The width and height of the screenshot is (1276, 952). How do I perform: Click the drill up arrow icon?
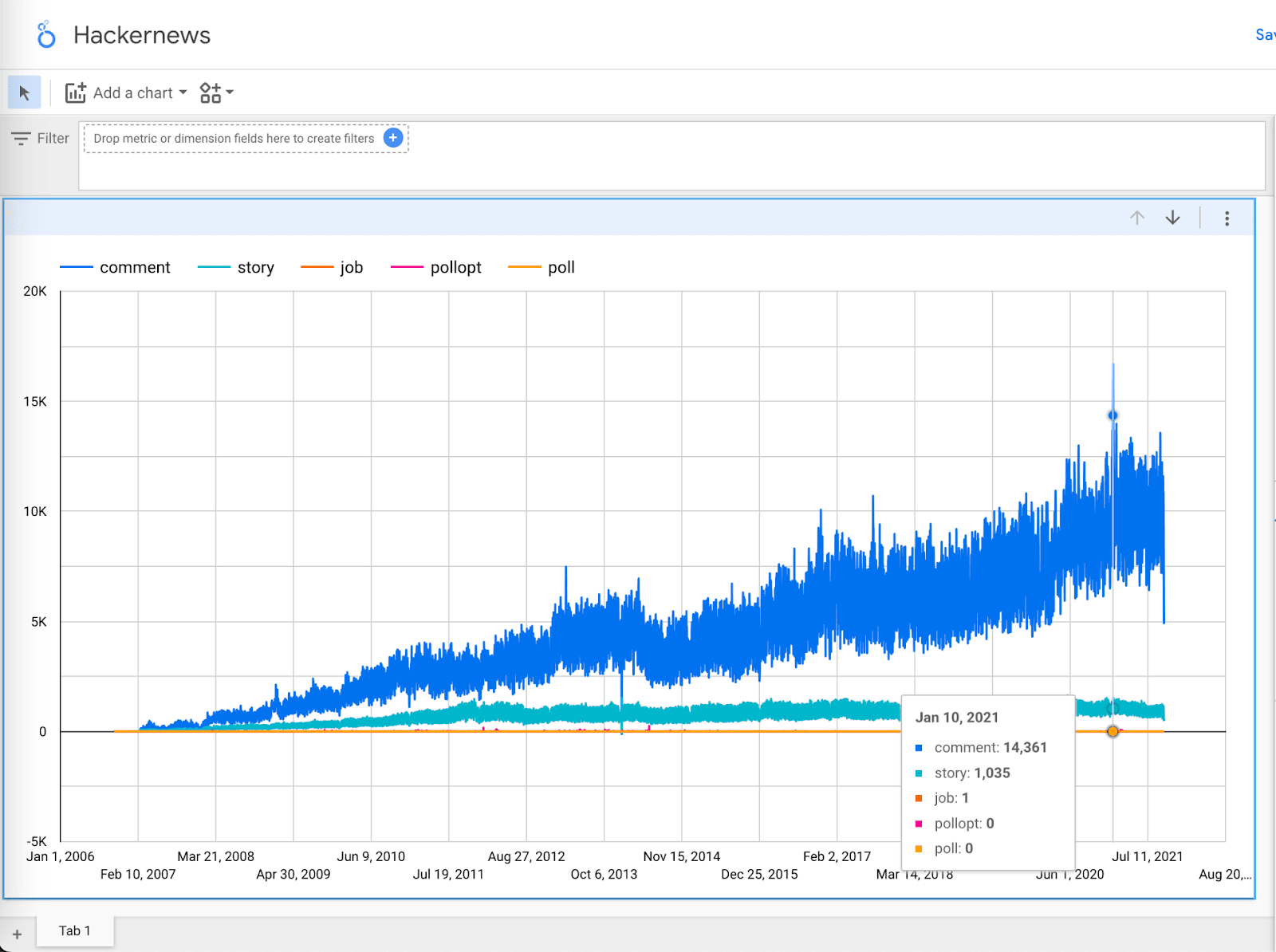[x=1136, y=218]
